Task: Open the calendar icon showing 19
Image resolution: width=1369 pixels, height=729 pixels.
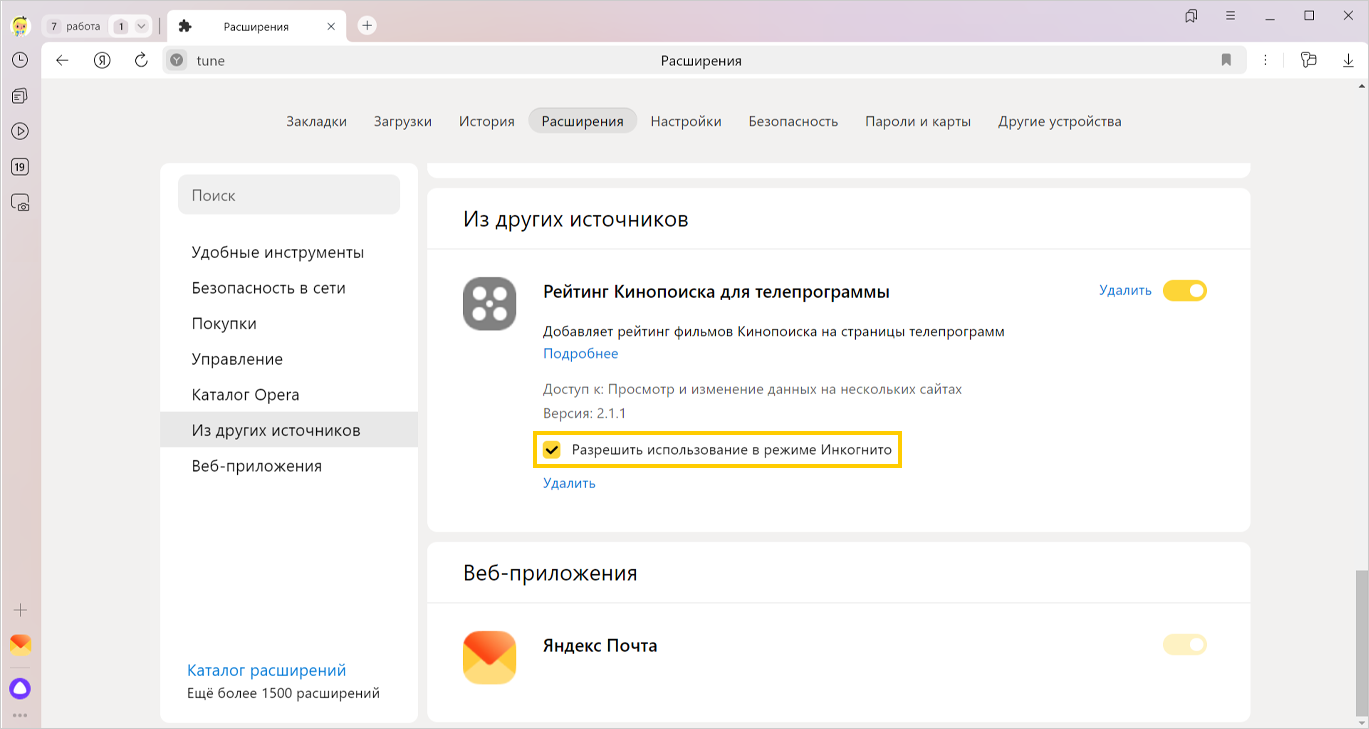Action: tap(19, 167)
